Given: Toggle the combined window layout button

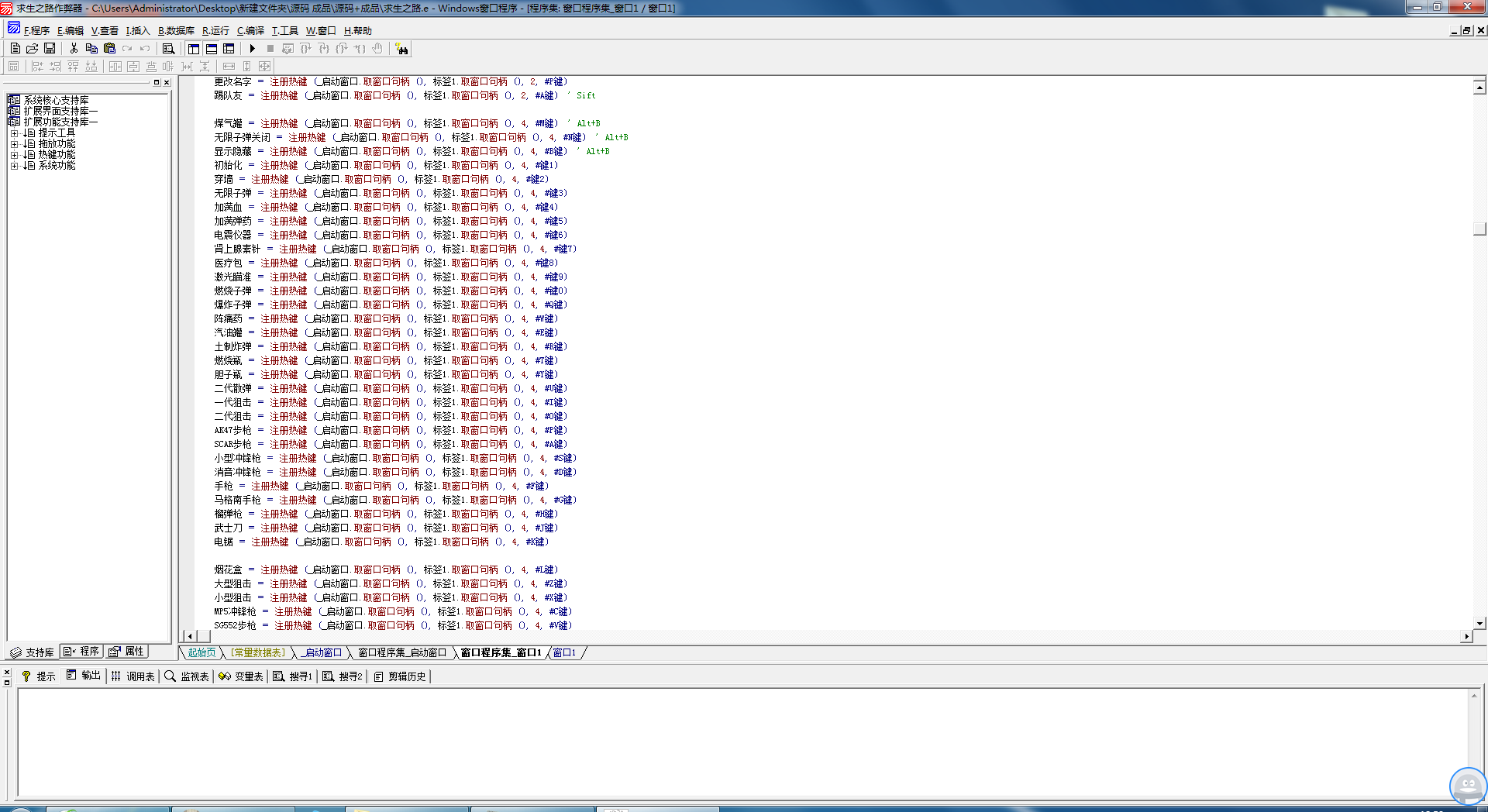Looking at the screenshot, I should click(x=229, y=48).
